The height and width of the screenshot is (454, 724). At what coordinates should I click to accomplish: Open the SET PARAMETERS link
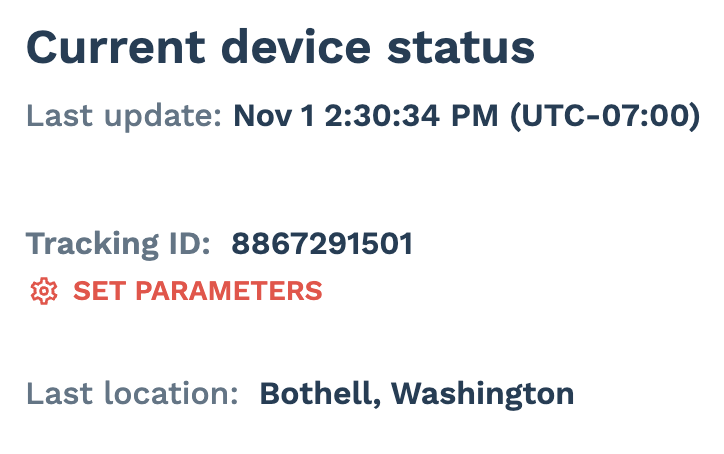coord(176,291)
